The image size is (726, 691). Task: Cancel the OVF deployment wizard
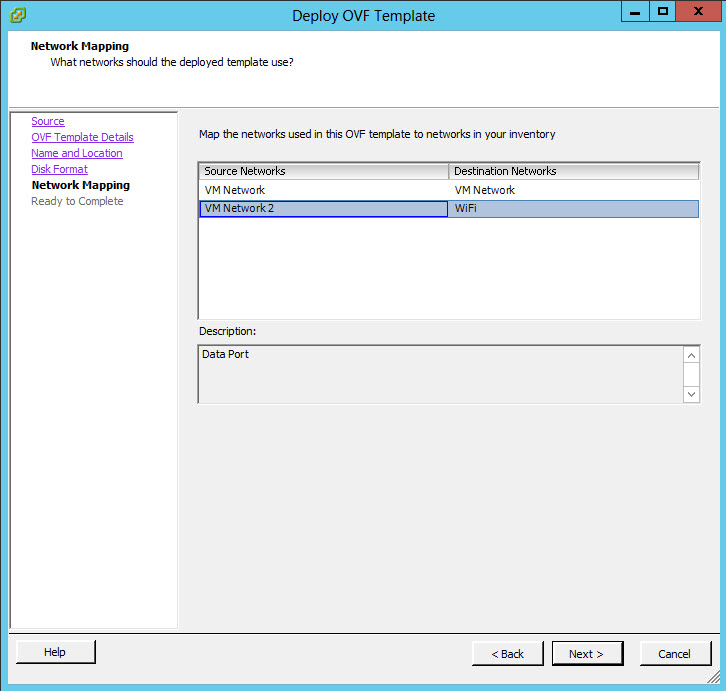pos(675,654)
